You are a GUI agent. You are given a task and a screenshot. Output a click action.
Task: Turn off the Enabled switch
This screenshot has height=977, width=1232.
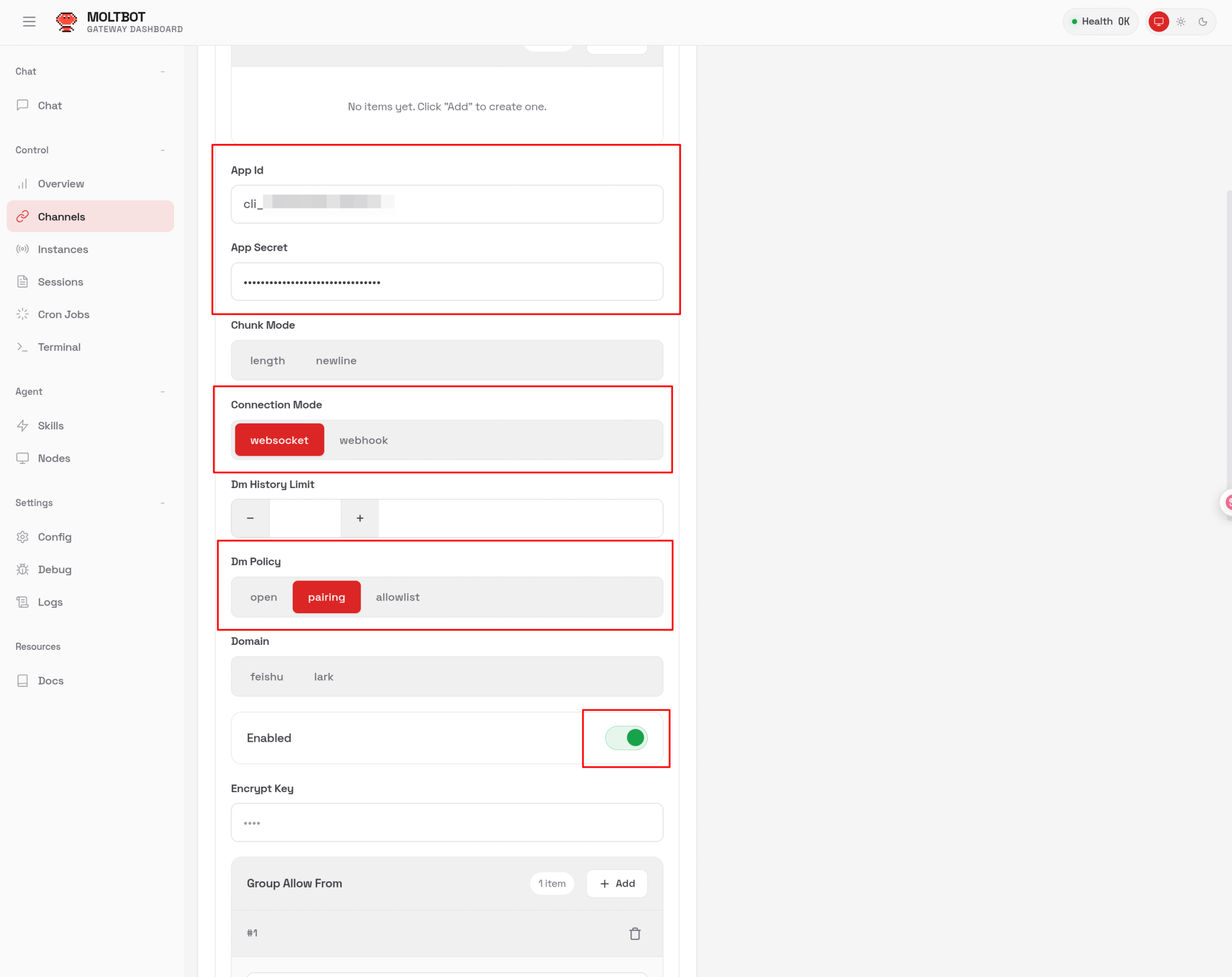pos(627,738)
